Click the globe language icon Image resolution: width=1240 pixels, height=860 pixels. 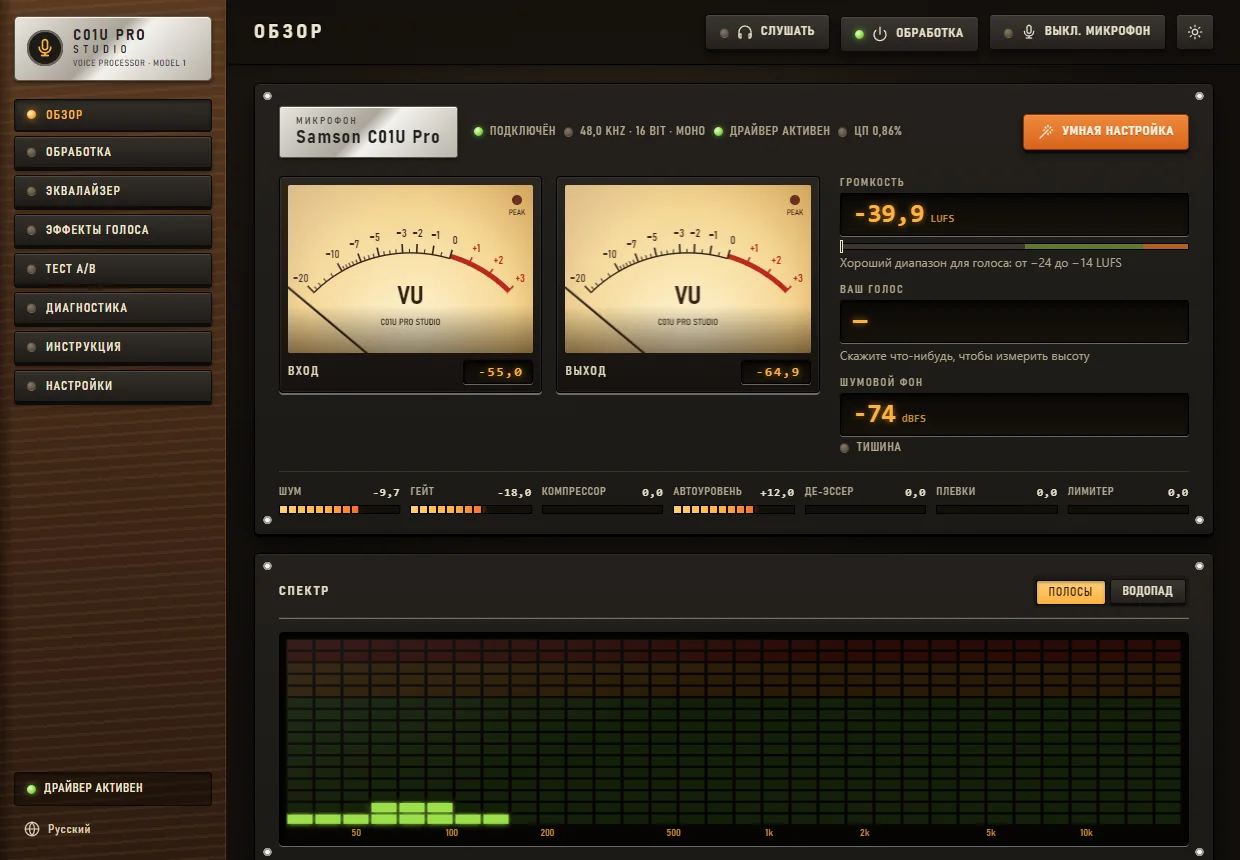32,829
